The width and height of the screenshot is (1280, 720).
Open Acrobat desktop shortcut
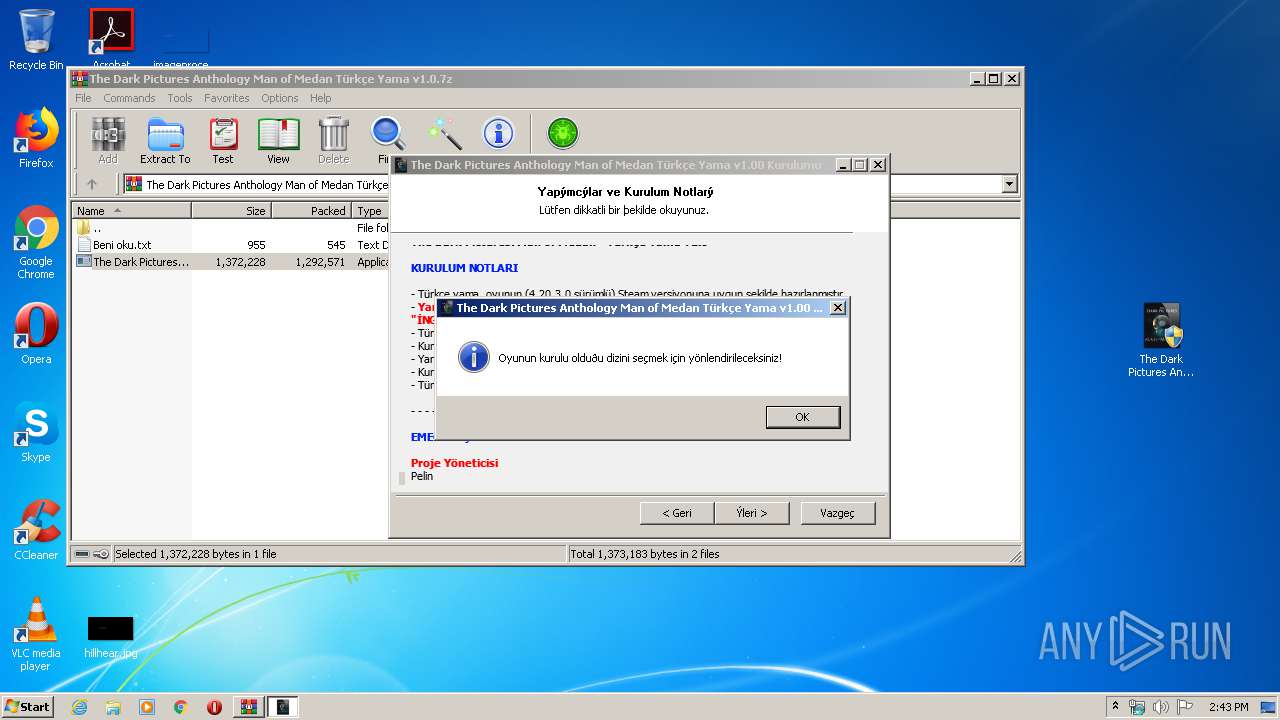(111, 40)
